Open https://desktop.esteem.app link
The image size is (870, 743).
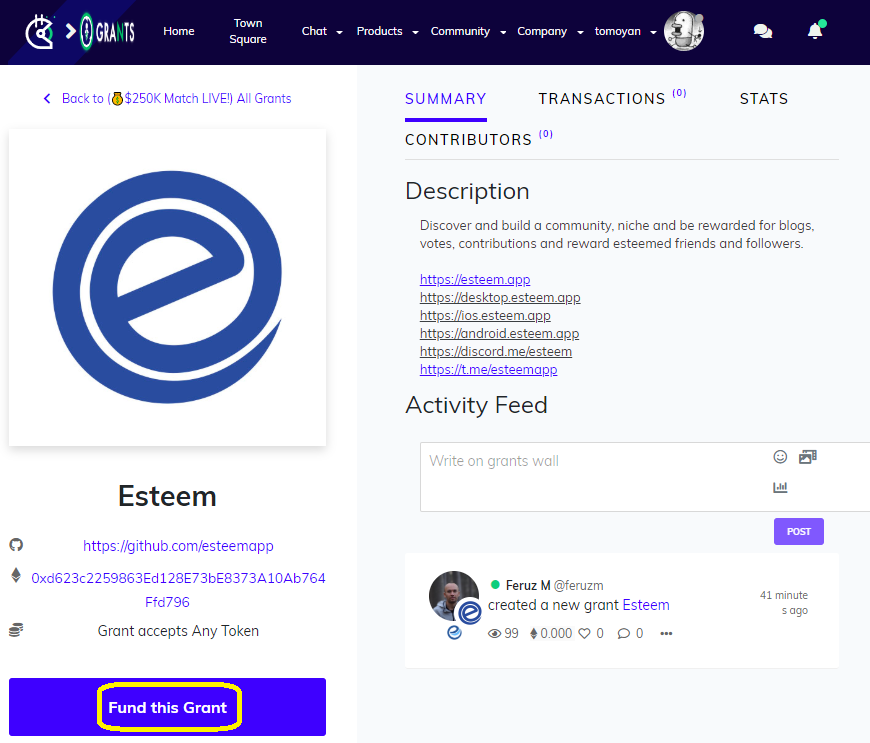[500, 297]
